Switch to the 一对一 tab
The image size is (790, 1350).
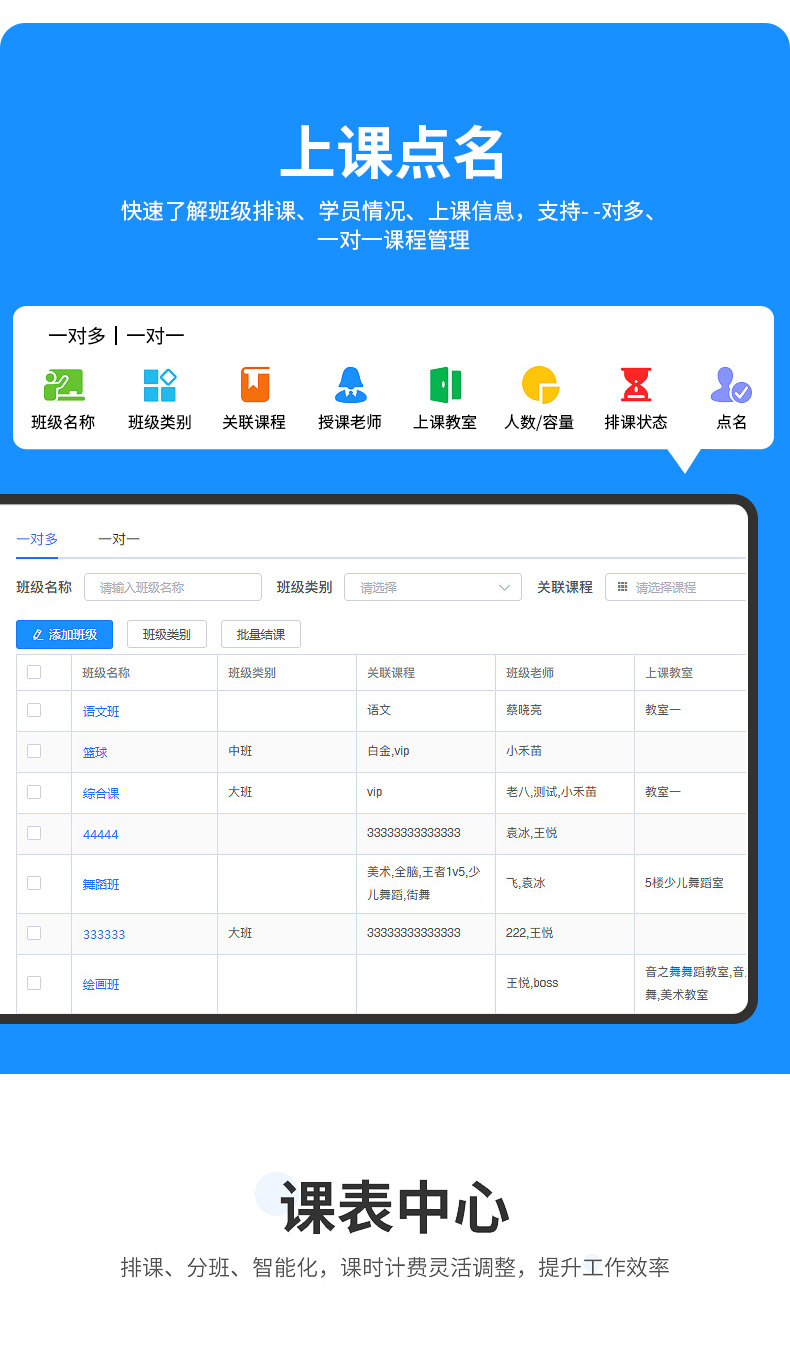(x=118, y=539)
